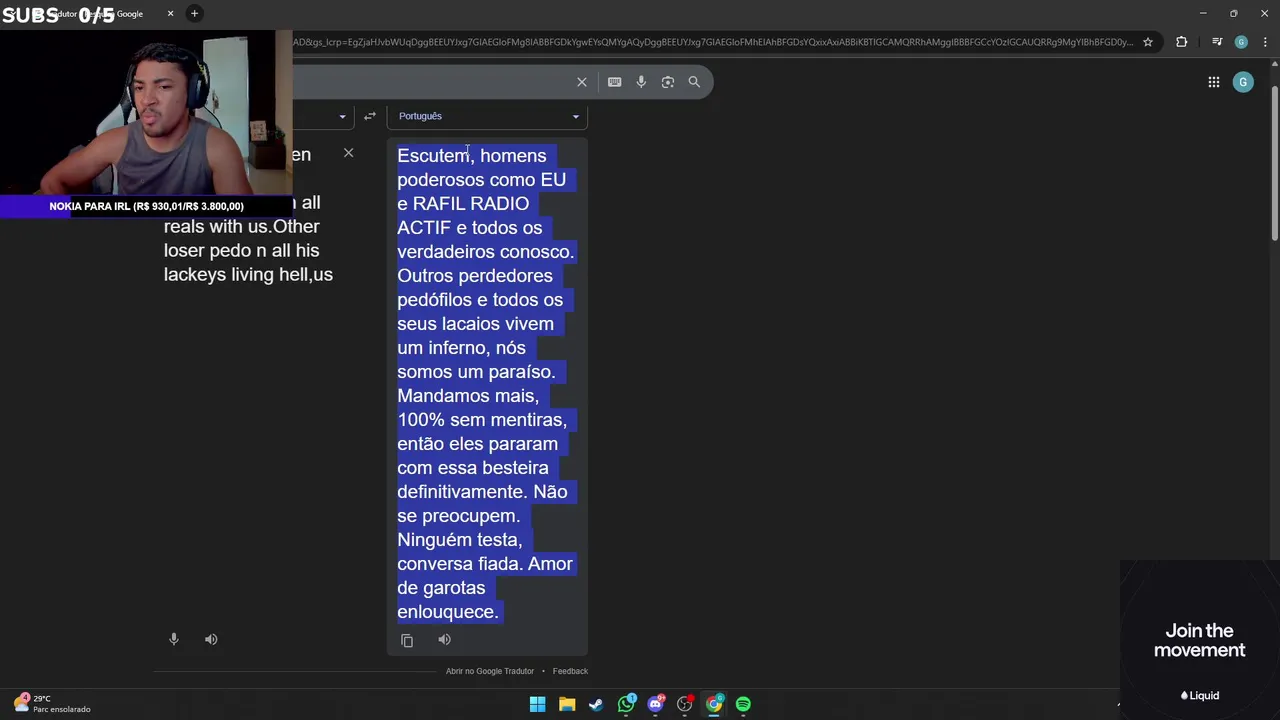The image size is (1280, 720).
Task: Open the Chrome extensions menu
Action: pyautogui.click(x=1182, y=42)
